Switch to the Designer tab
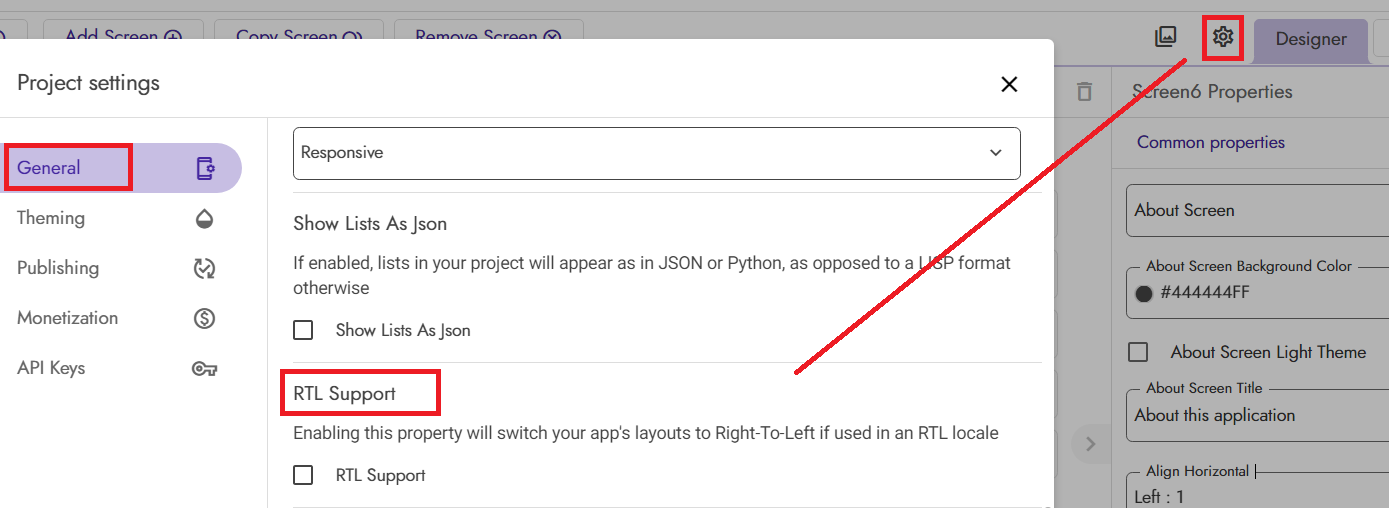1389x508 pixels. (1310, 40)
